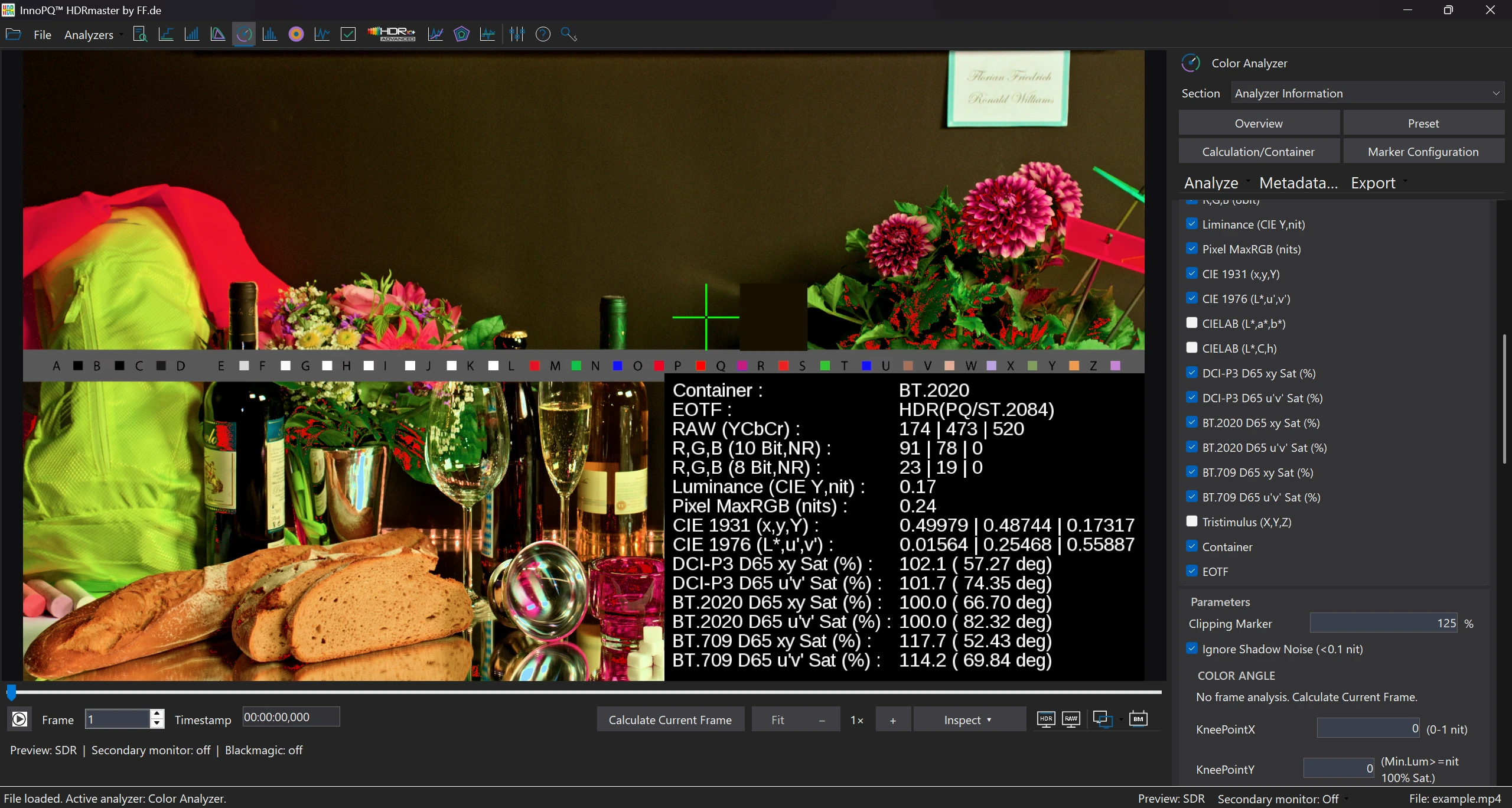Click the Fit zoom button
1512x808 pixels.
pyautogui.click(x=777, y=719)
